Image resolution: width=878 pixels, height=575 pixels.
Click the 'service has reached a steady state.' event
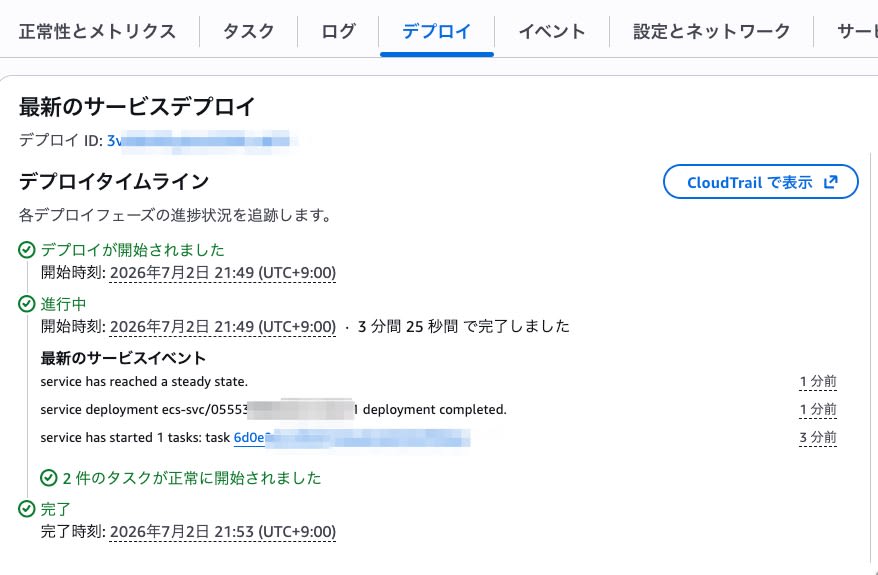click(x=144, y=382)
